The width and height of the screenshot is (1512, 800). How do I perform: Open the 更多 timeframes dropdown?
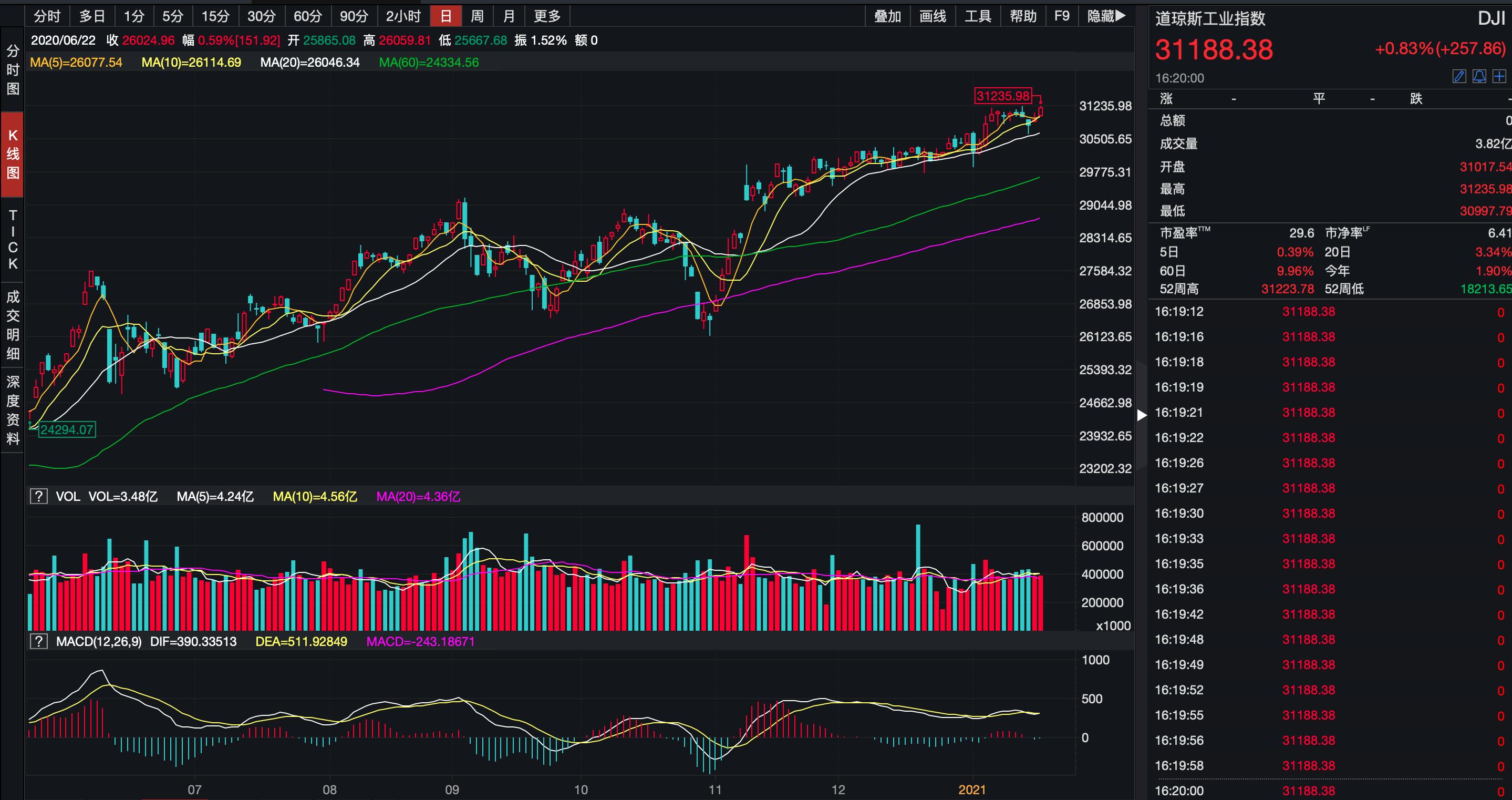pos(546,16)
